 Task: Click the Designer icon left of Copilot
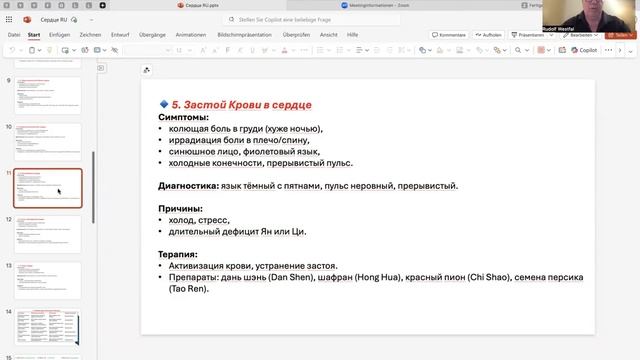point(562,50)
